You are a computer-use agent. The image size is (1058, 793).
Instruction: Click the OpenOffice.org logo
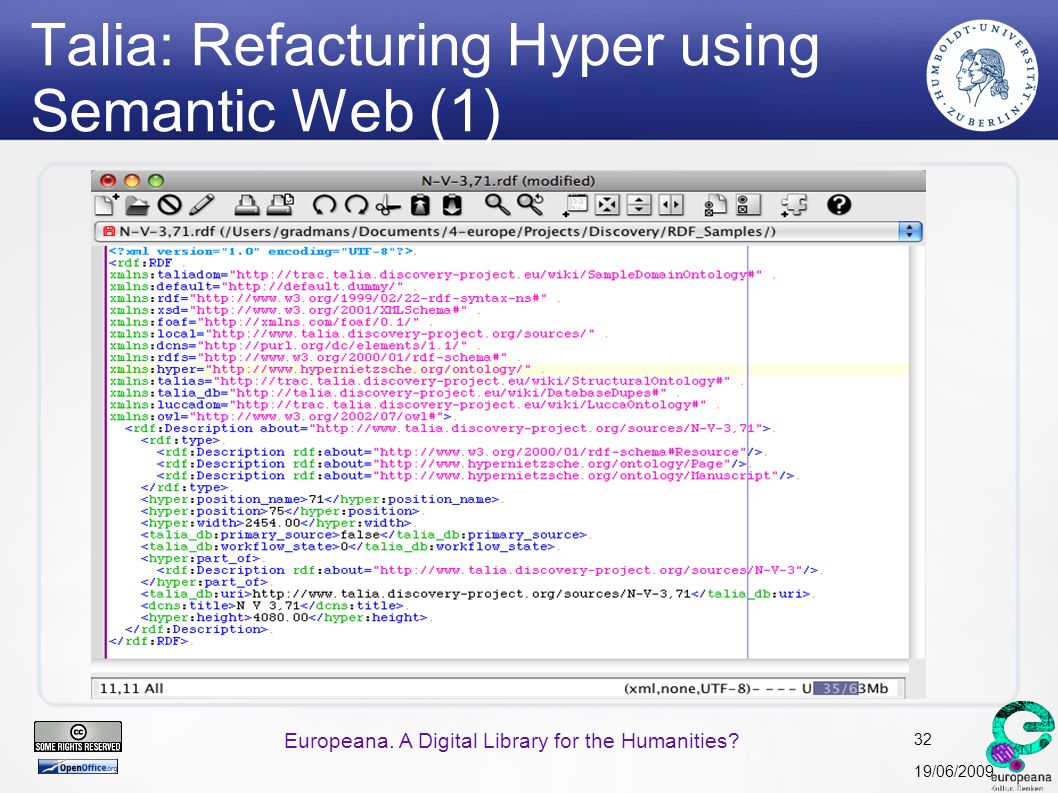point(78,767)
